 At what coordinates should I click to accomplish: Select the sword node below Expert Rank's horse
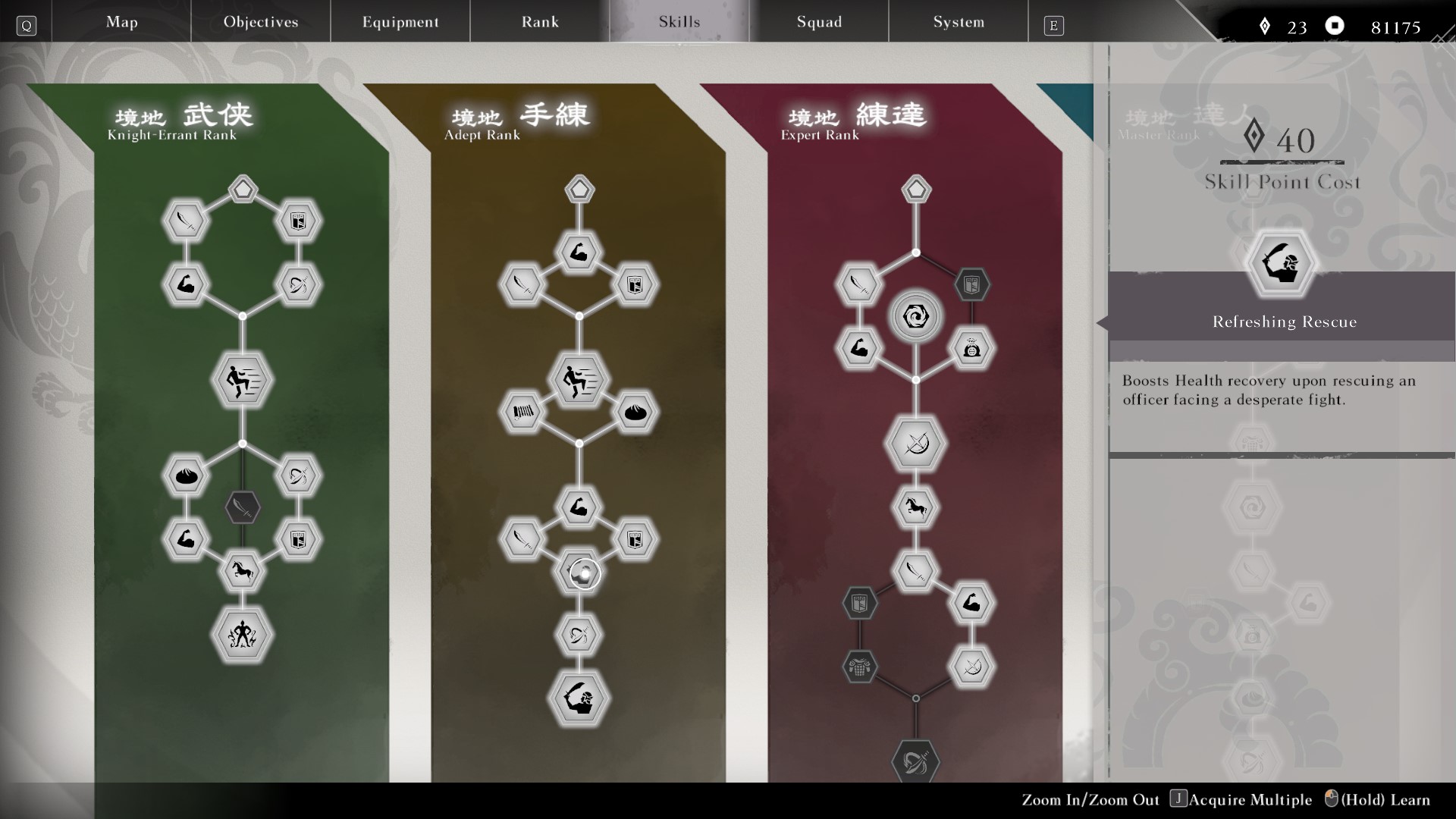(916, 571)
